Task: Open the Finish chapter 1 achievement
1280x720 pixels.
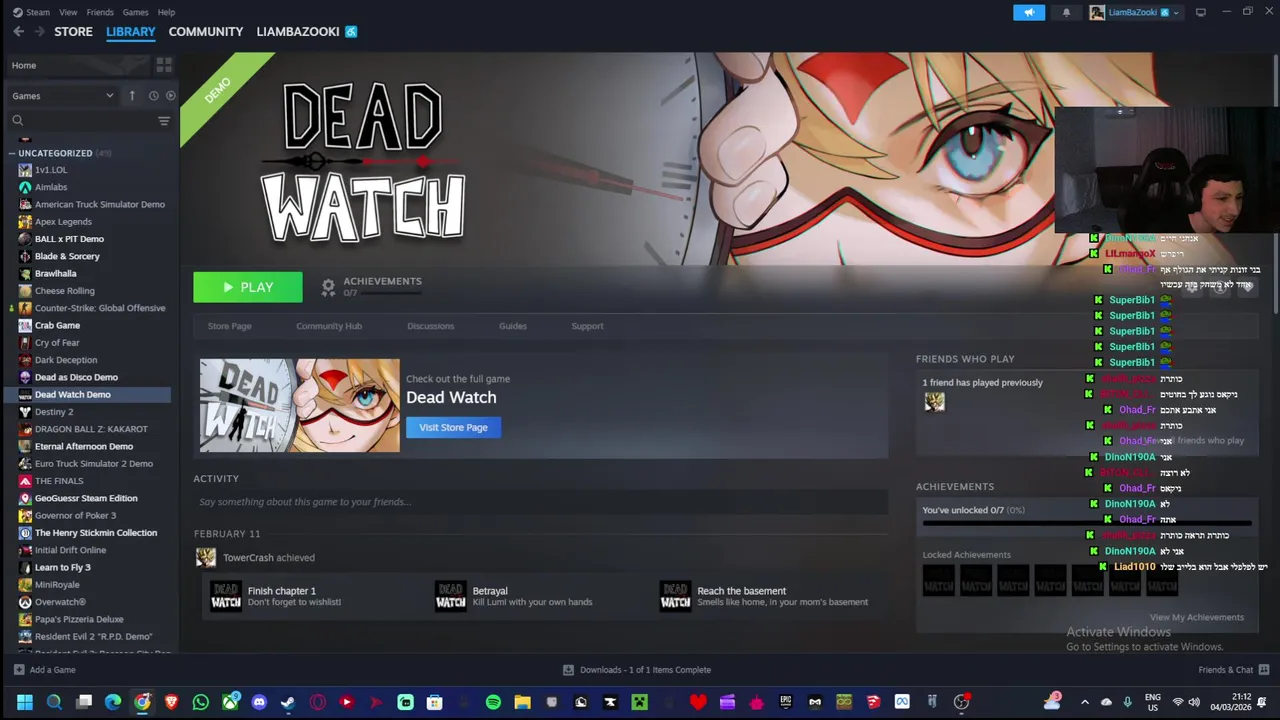Action: [226, 596]
